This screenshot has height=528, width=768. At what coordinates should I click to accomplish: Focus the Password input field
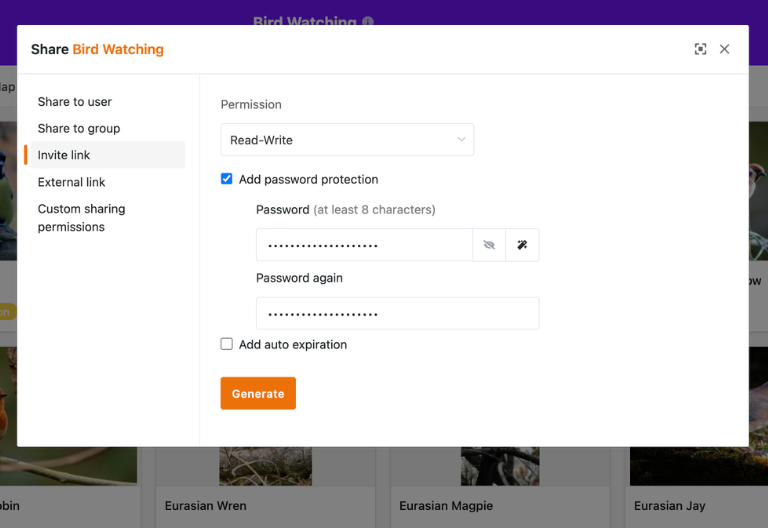[x=364, y=245]
